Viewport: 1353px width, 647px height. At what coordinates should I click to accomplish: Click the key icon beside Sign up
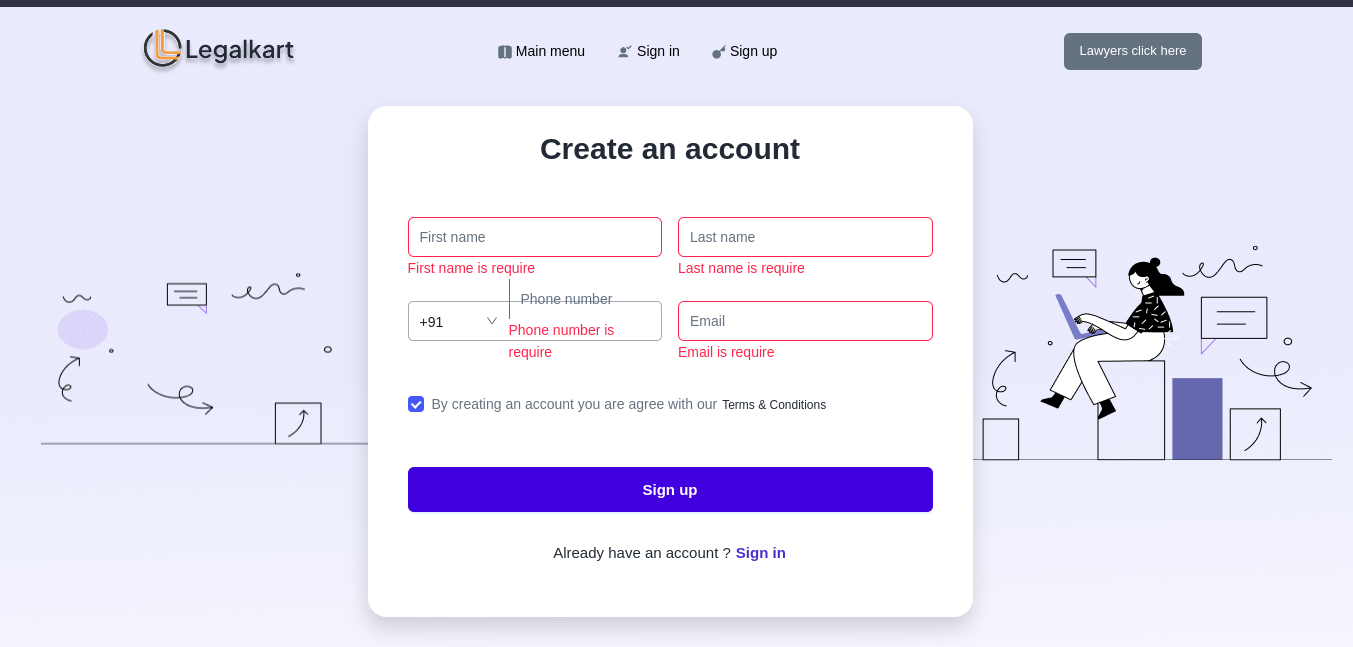(x=719, y=52)
